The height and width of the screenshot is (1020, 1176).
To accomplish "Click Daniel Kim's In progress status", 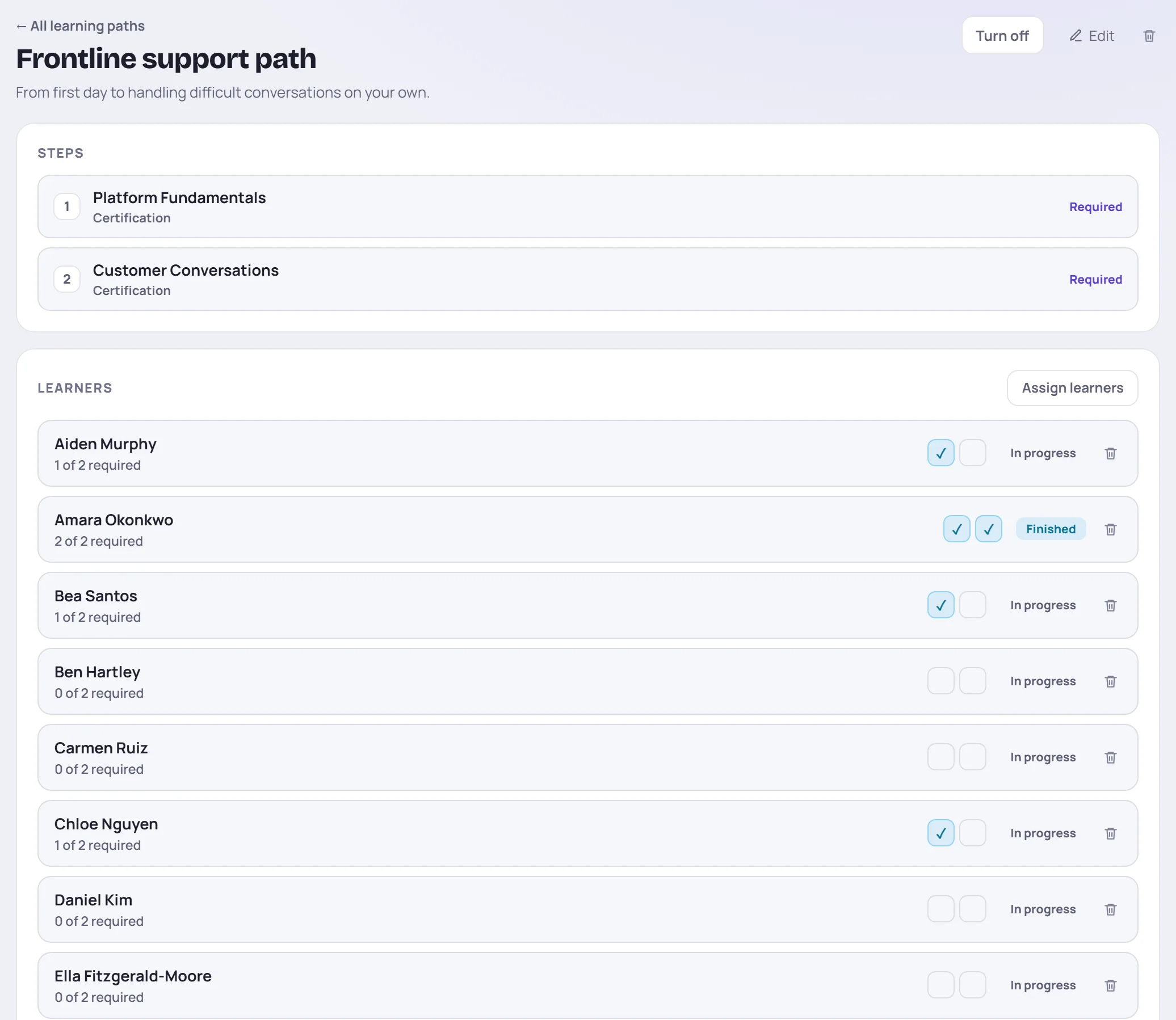I will [x=1042, y=909].
